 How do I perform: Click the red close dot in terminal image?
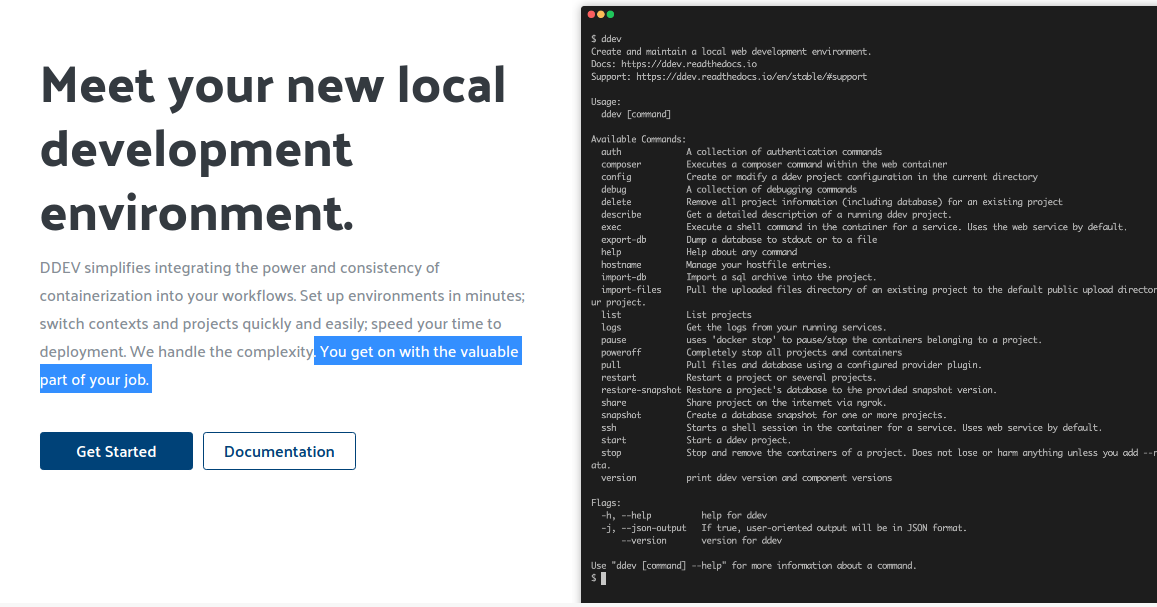click(x=591, y=15)
